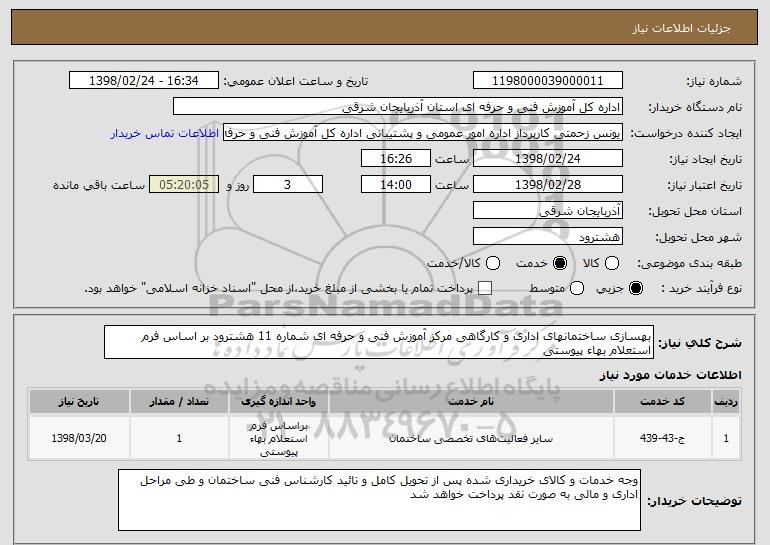Screen dimensions: 770x545
Task: Choose the متوسط purchase type radio
Action: [577, 288]
